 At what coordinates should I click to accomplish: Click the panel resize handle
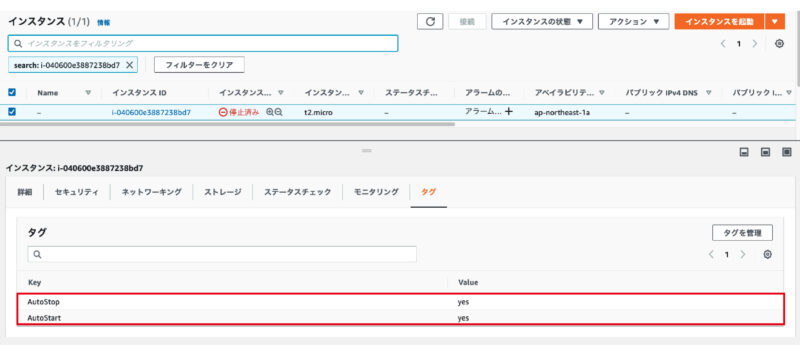tap(366, 150)
